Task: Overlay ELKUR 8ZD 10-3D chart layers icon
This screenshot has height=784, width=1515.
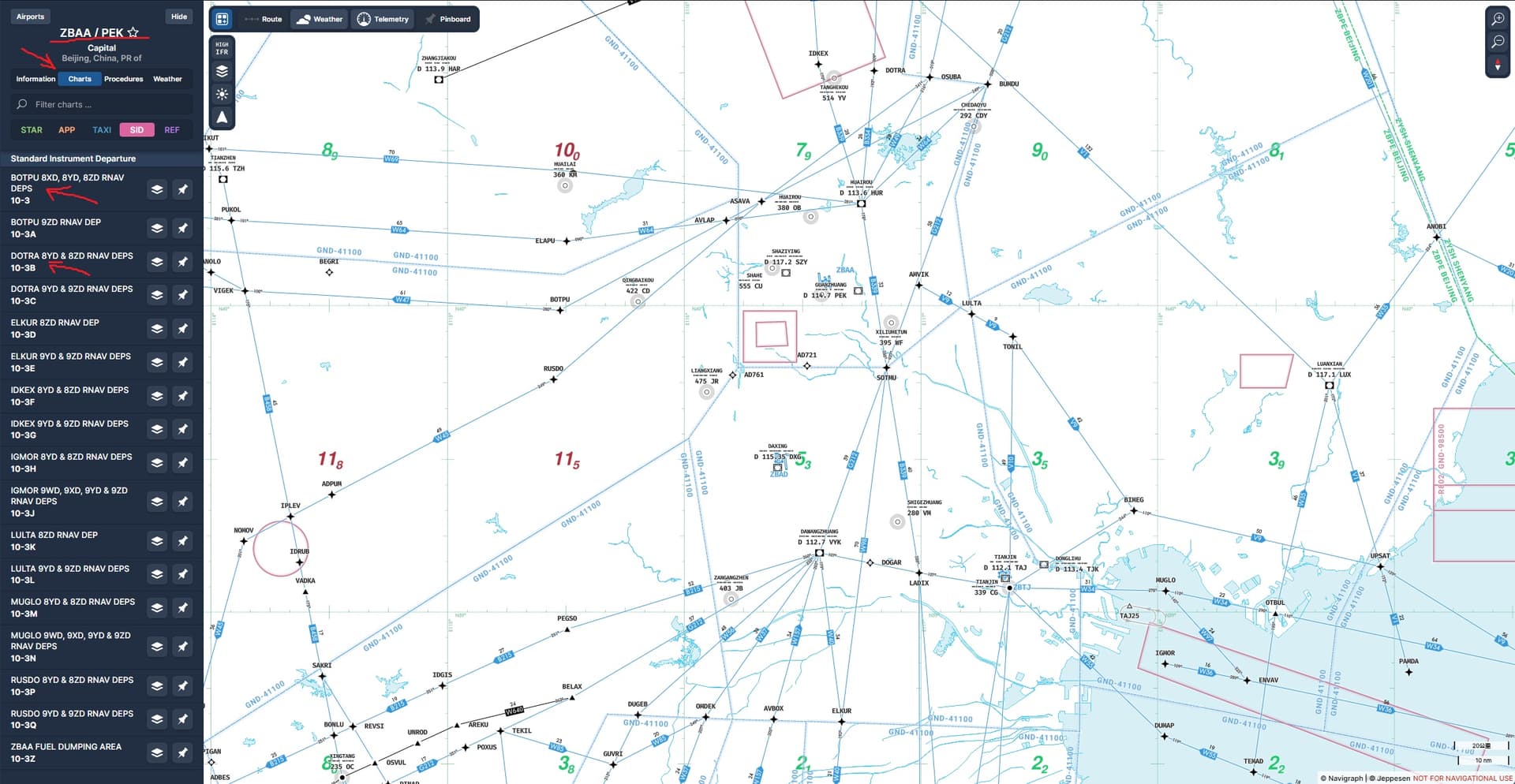Action: (157, 329)
